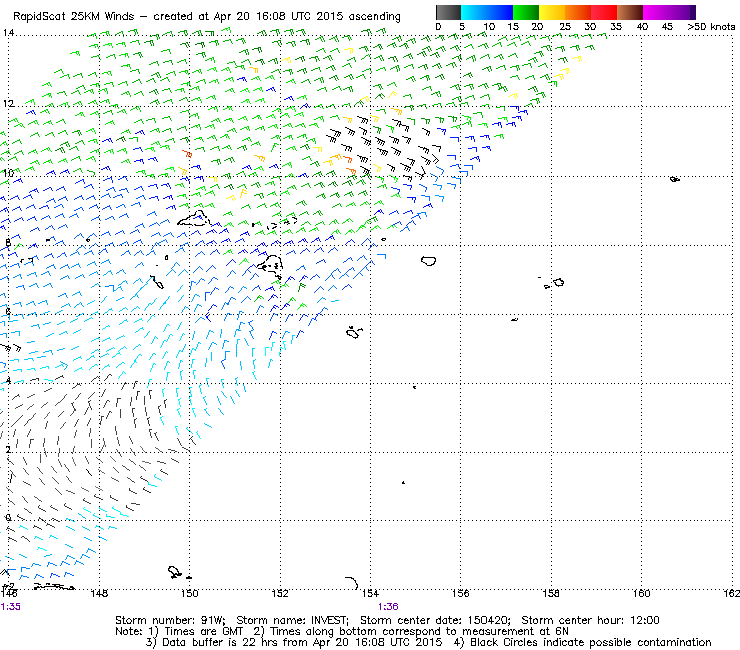Viewport: 740px width, 650px height.
Task: Click the 'Storm name: INVEST;' text
Action: click(x=292, y=620)
